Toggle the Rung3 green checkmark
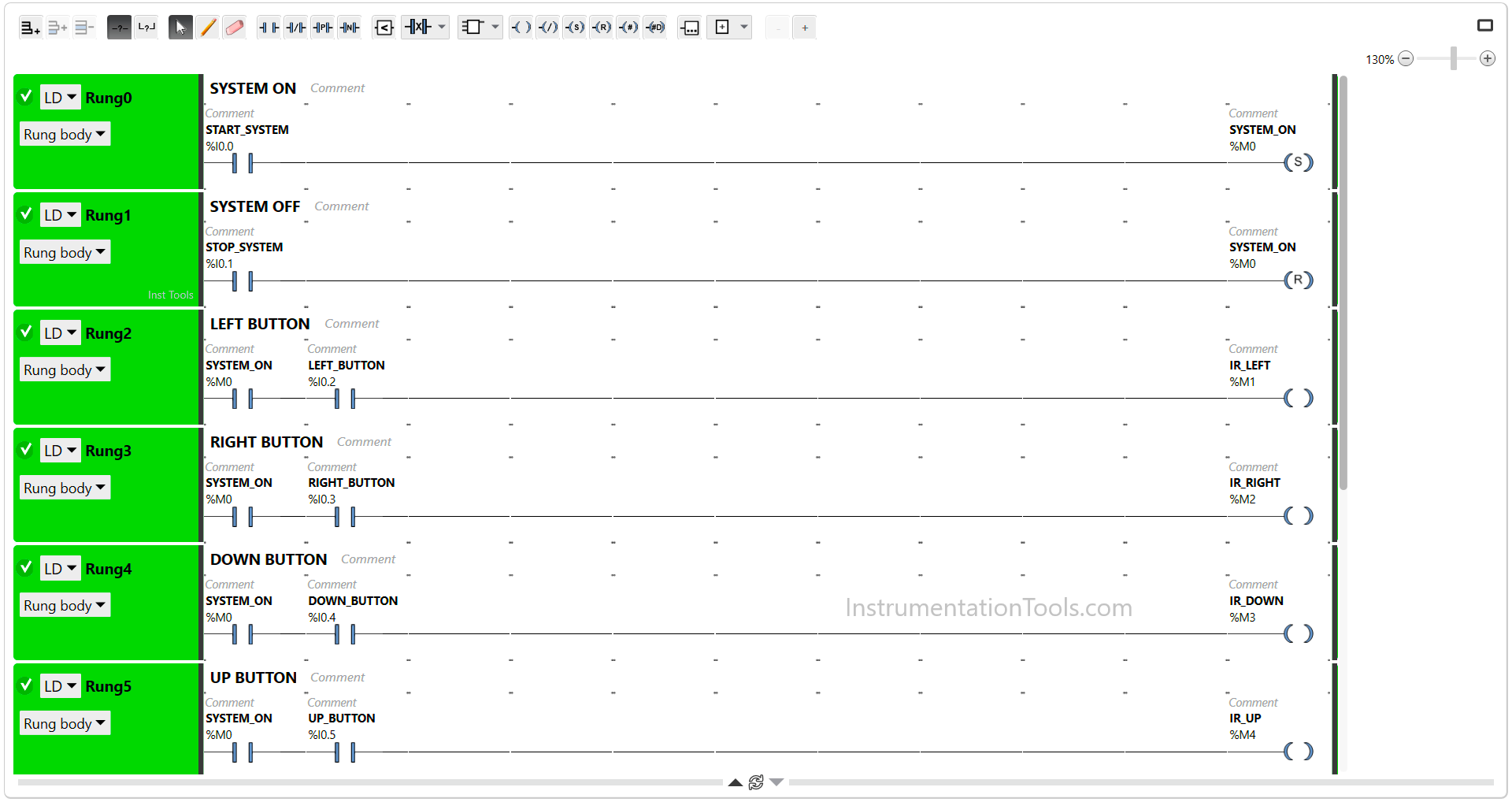 coord(26,449)
